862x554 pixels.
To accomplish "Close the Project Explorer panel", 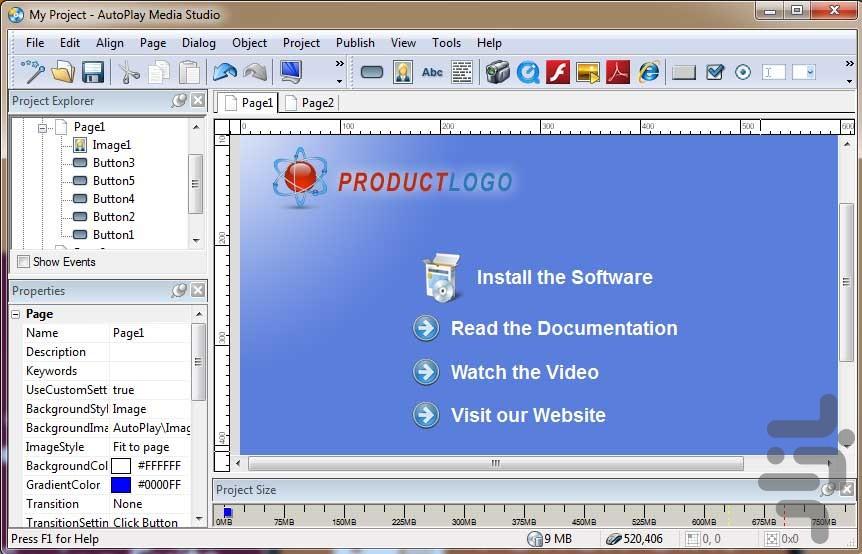I will (198, 101).
